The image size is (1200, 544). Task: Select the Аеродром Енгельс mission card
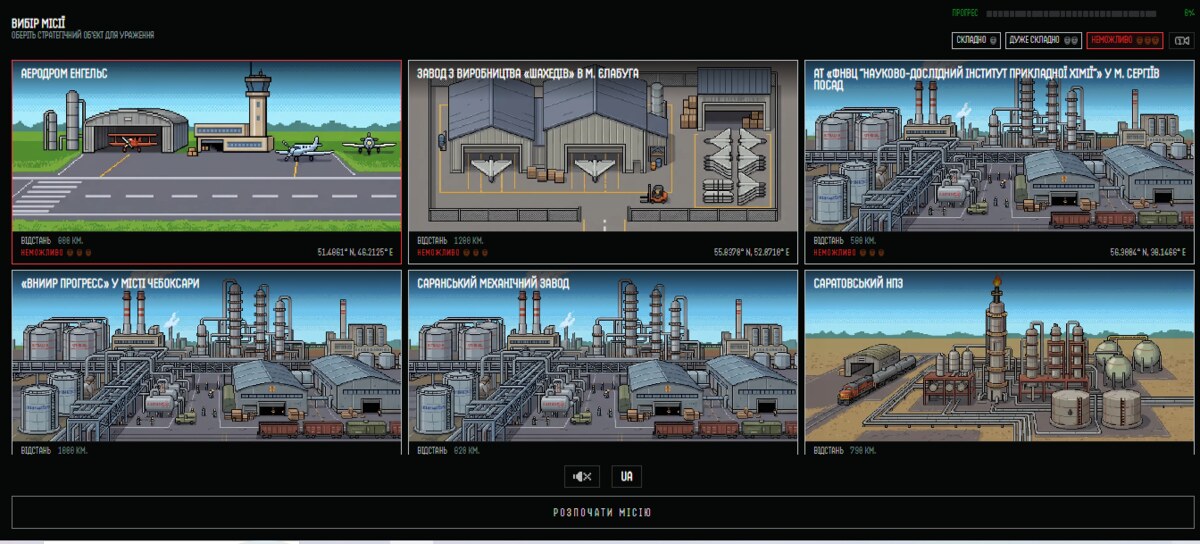coord(207,161)
